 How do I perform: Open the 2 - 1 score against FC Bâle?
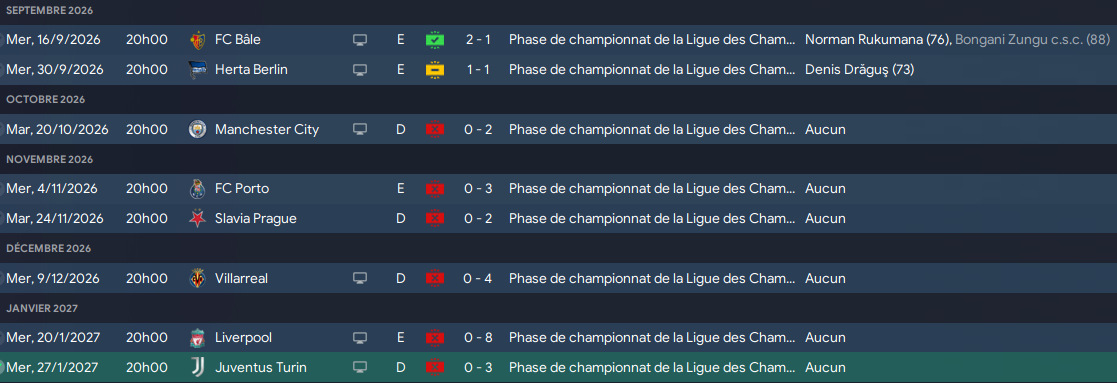point(478,40)
